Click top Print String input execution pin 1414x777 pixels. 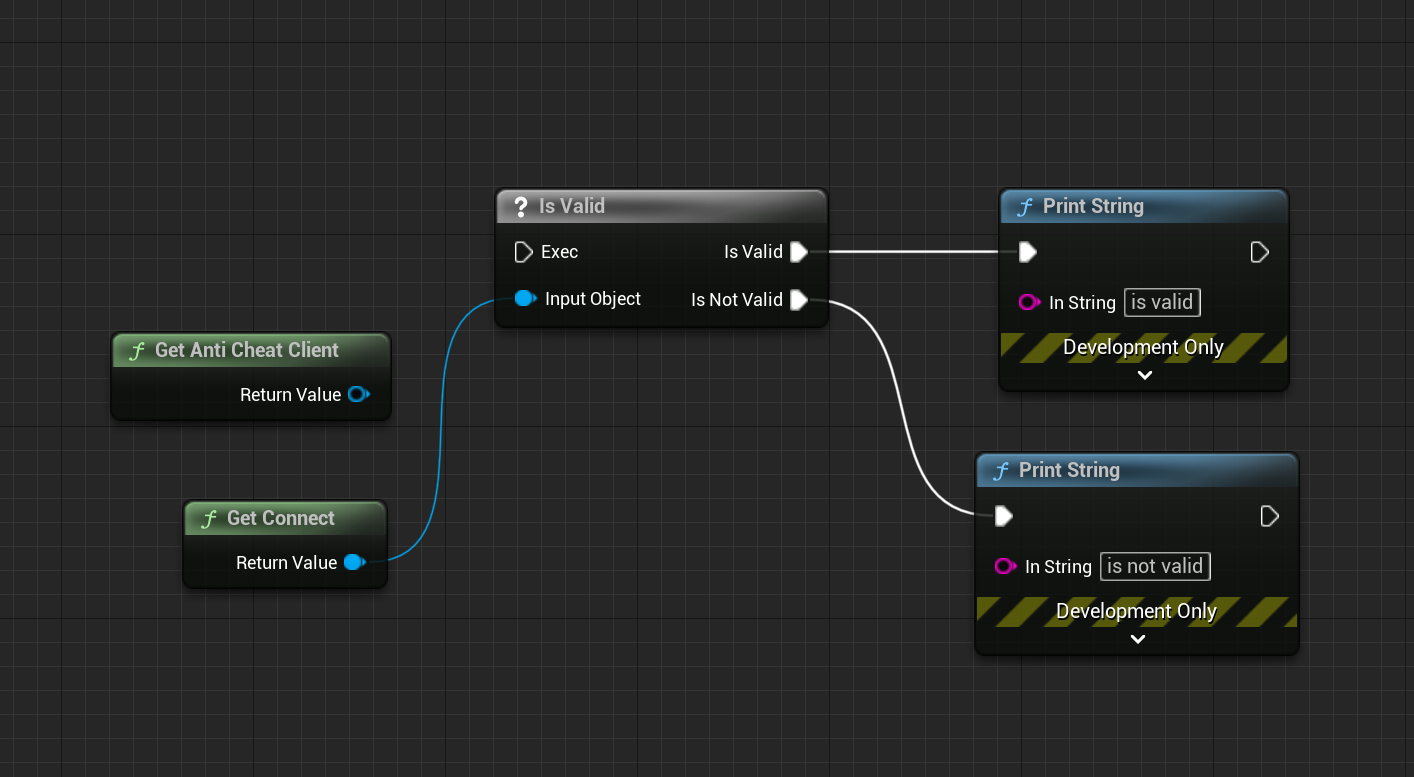1027,252
